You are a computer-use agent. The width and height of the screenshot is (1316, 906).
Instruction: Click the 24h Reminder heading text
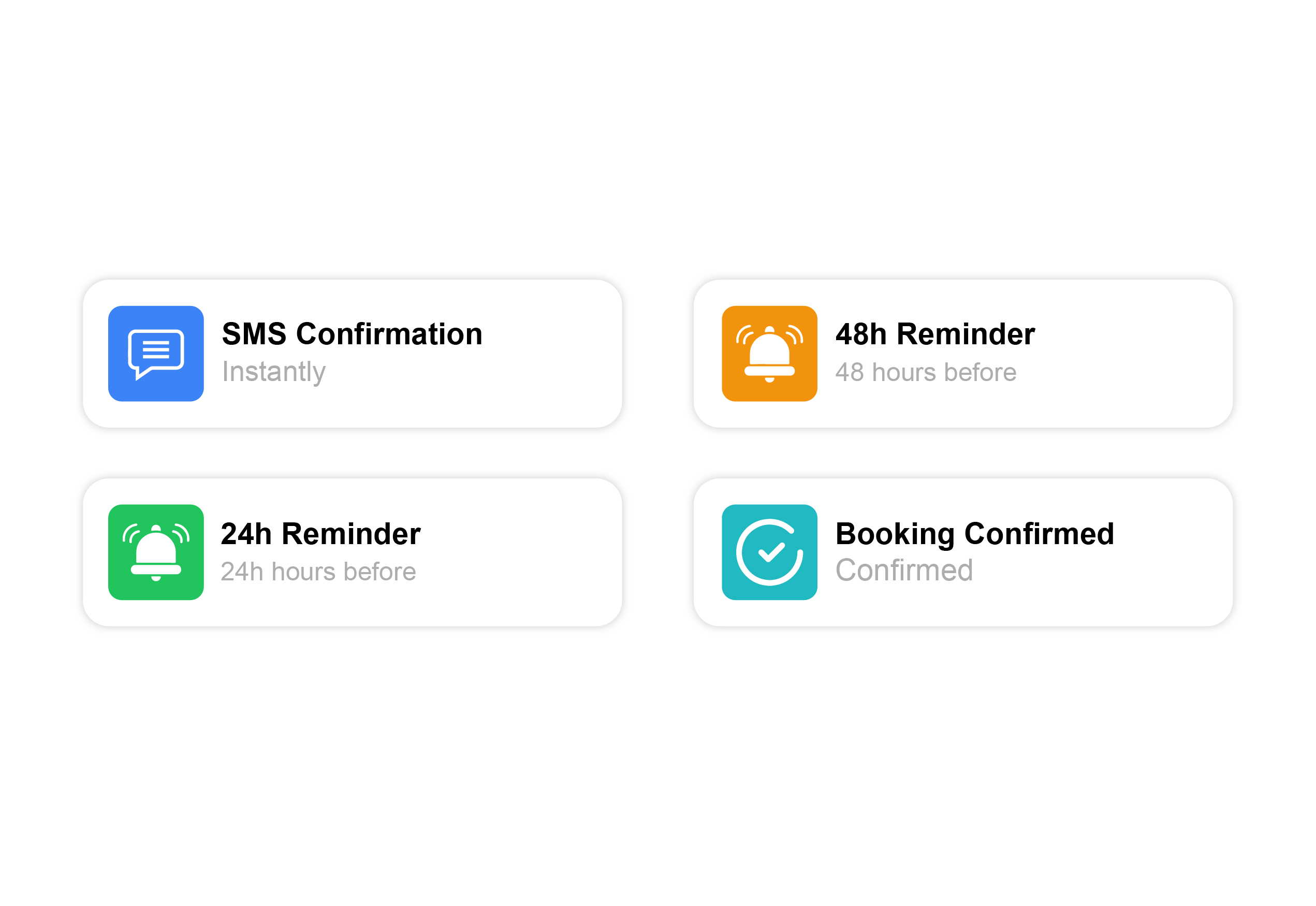coord(320,534)
